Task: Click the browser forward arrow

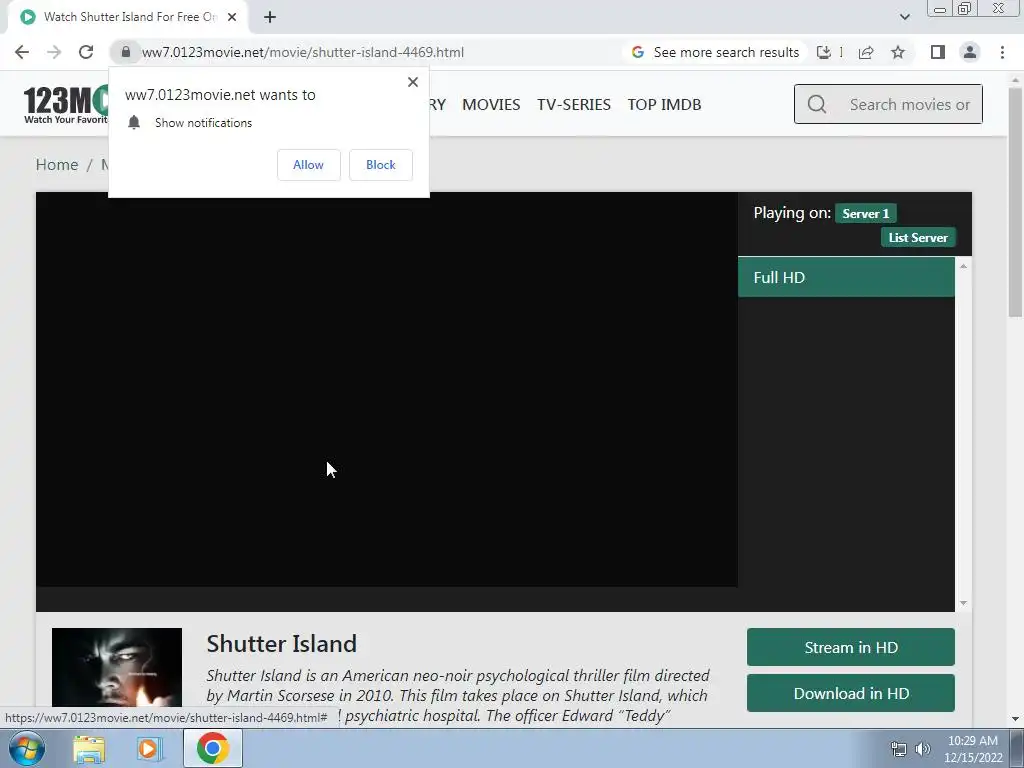Action: point(54,52)
